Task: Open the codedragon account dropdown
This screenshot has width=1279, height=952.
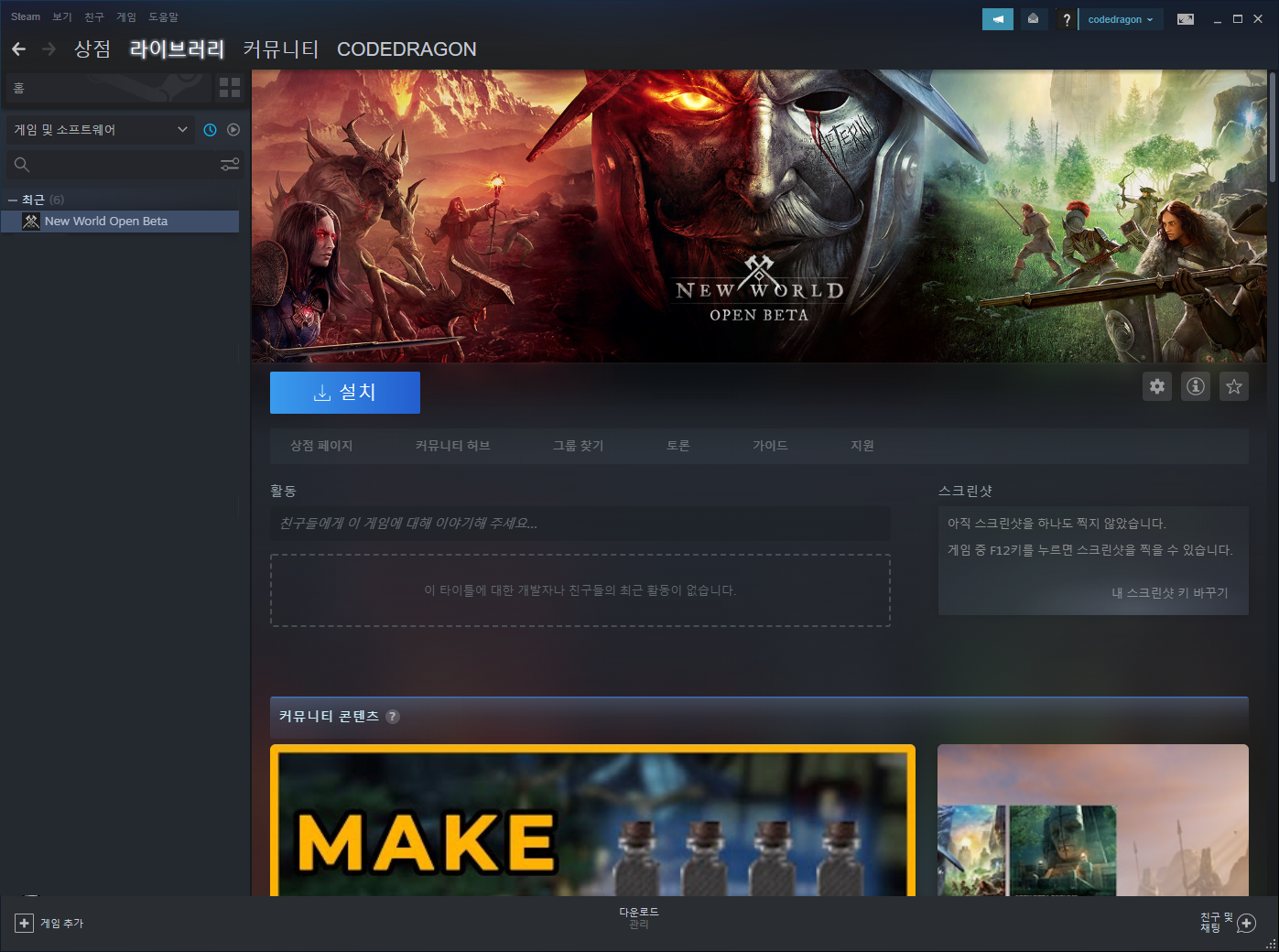Action: pos(1121,19)
